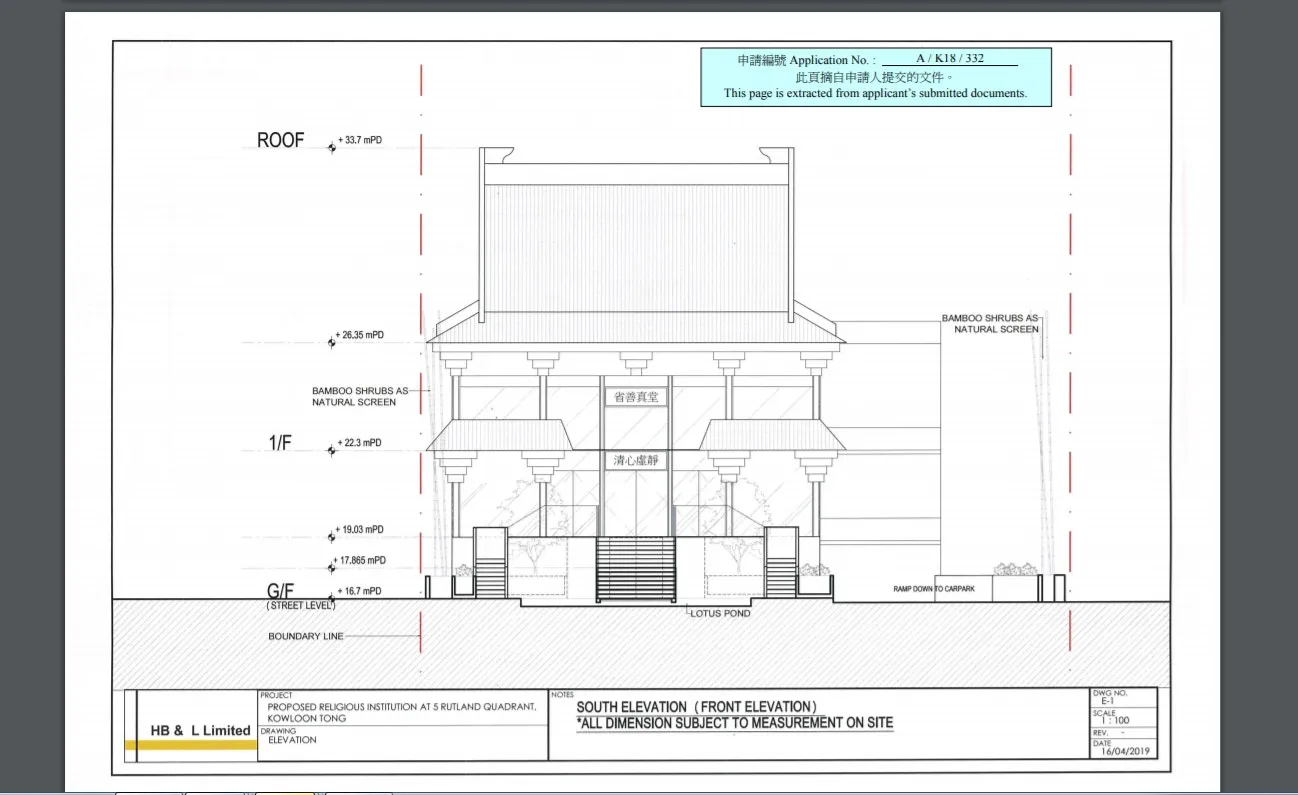Click the Chinese notice 此頁摘自申請人提交的文件

coord(875,76)
